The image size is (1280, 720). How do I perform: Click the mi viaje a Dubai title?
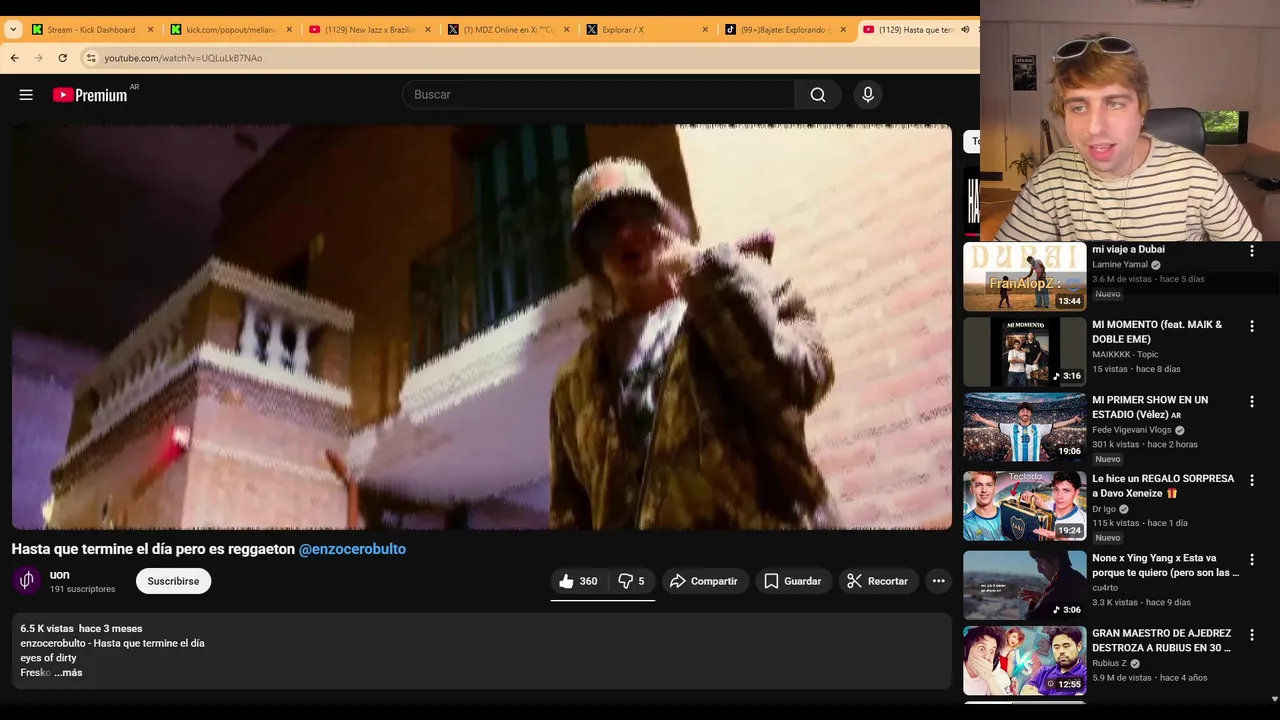(1128, 249)
